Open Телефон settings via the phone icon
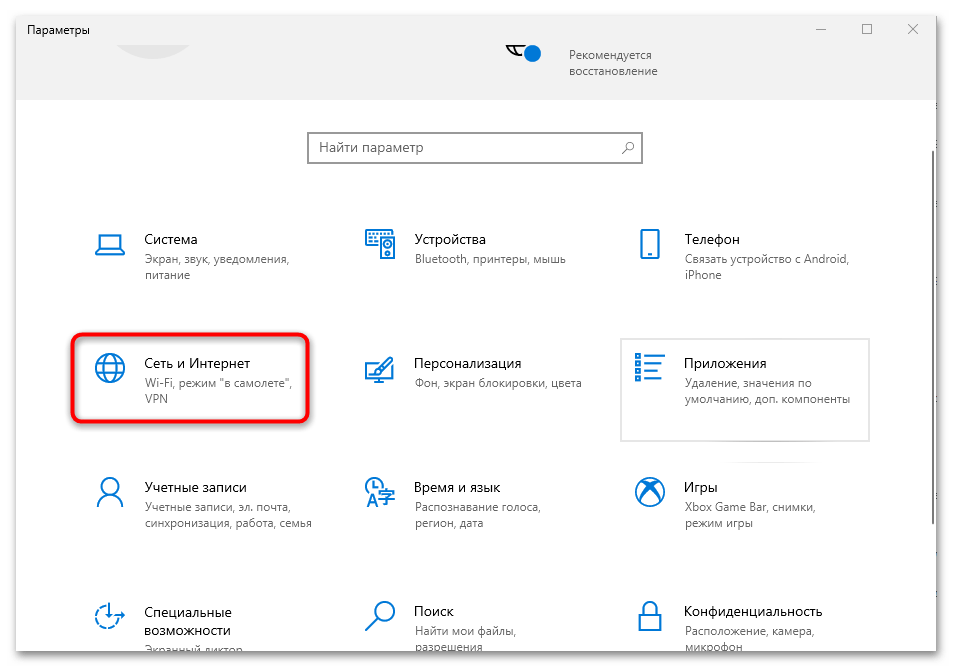Viewport: 953px width, 667px height. 650,244
